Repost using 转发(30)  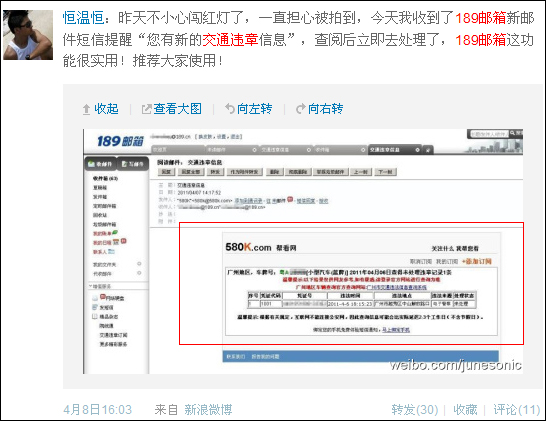tap(415, 410)
